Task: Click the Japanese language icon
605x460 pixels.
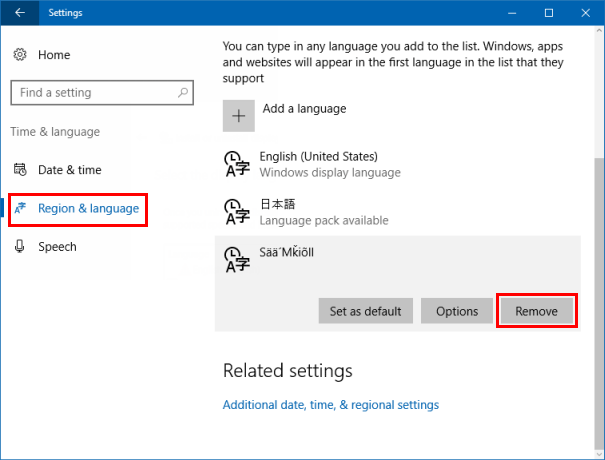Action: point(235,211)
